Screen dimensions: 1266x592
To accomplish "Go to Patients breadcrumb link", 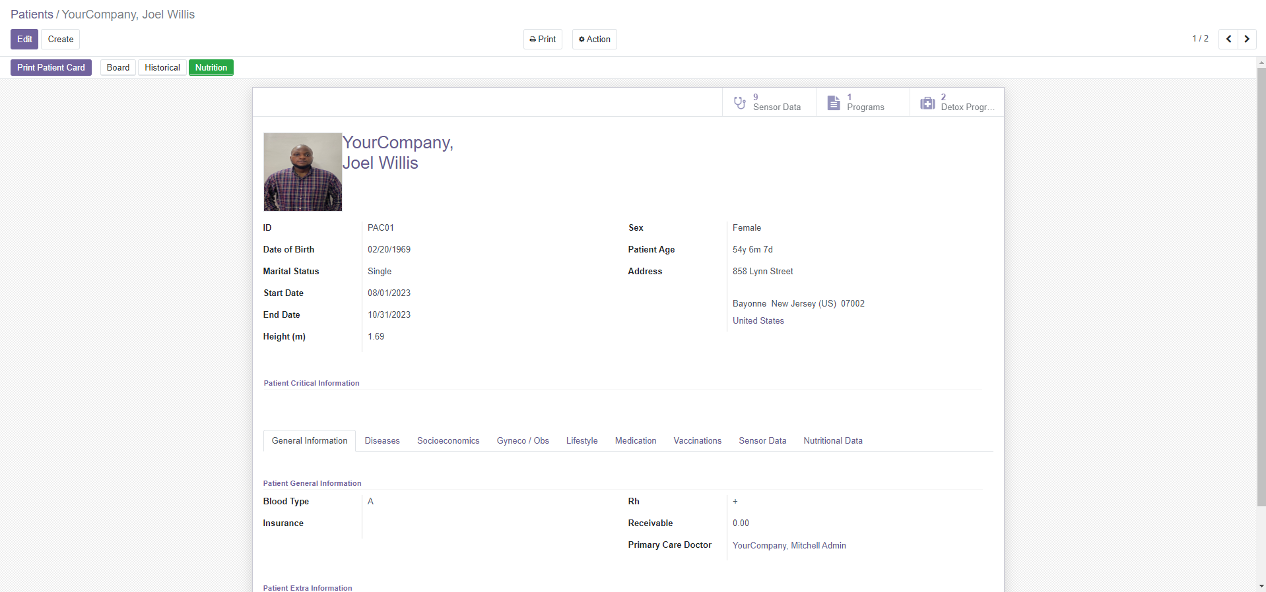I will coord(32,14).
